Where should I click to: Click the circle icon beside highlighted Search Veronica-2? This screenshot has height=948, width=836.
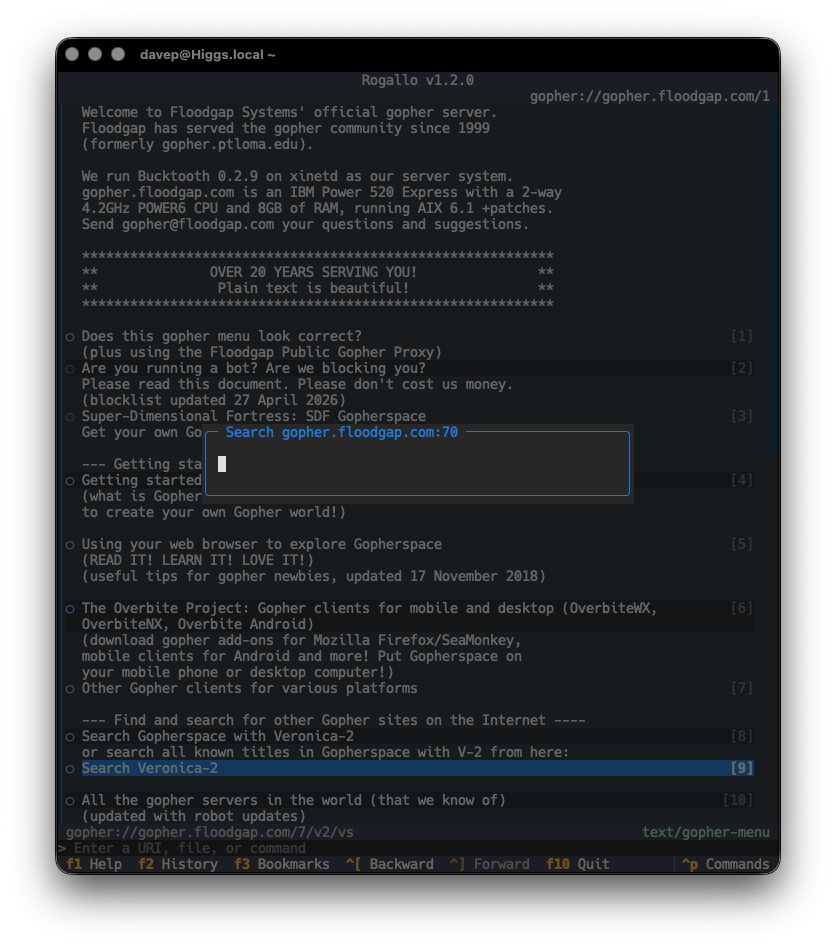[70, 768]
